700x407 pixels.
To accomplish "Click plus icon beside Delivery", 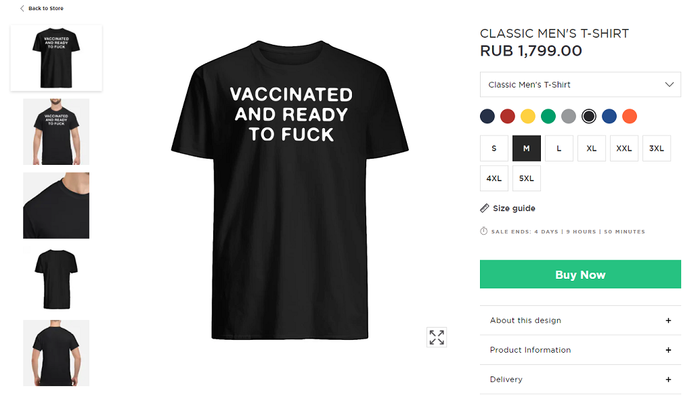I will [668, 379].
